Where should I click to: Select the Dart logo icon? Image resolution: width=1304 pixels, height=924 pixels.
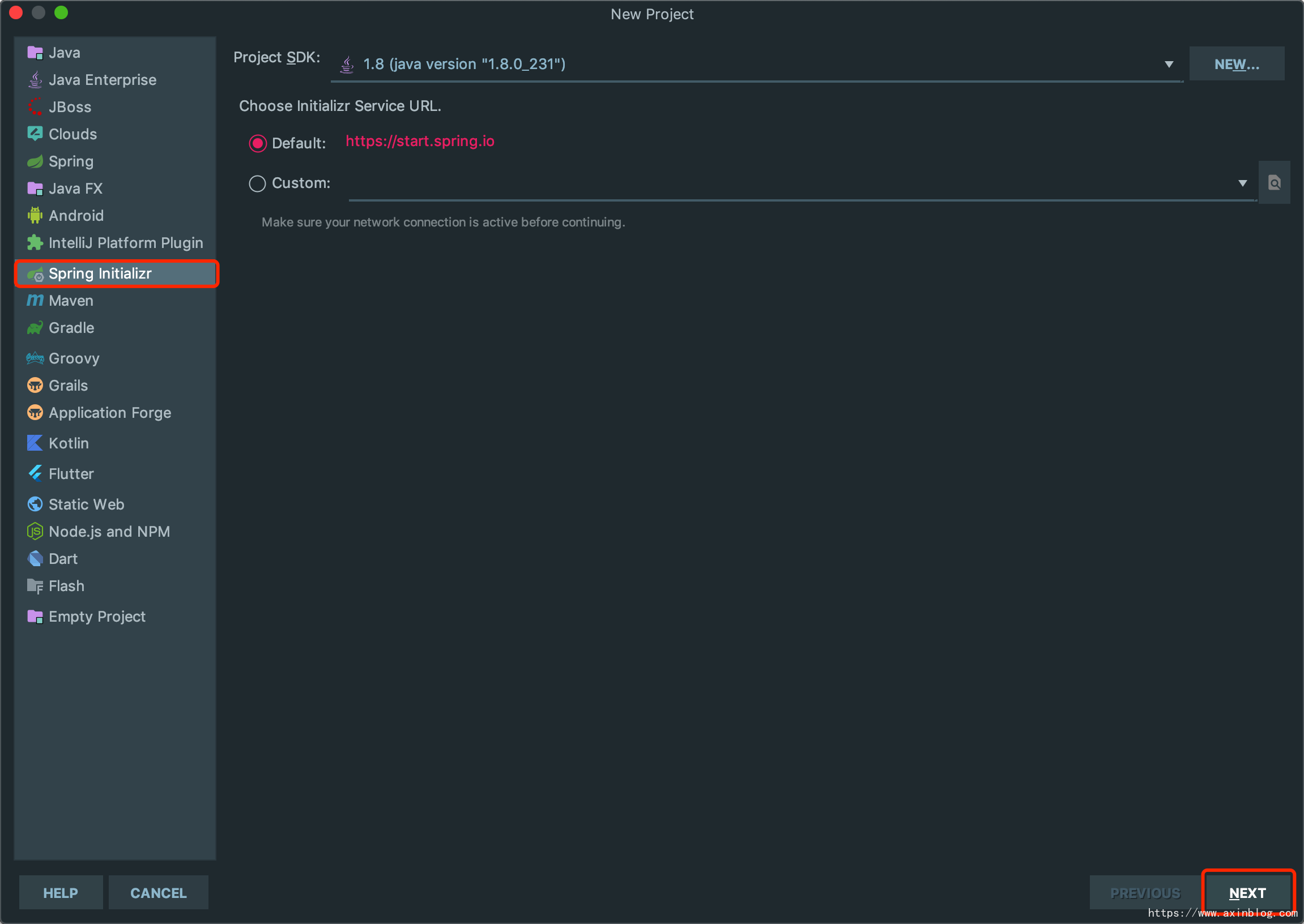(x=35, y=559)
